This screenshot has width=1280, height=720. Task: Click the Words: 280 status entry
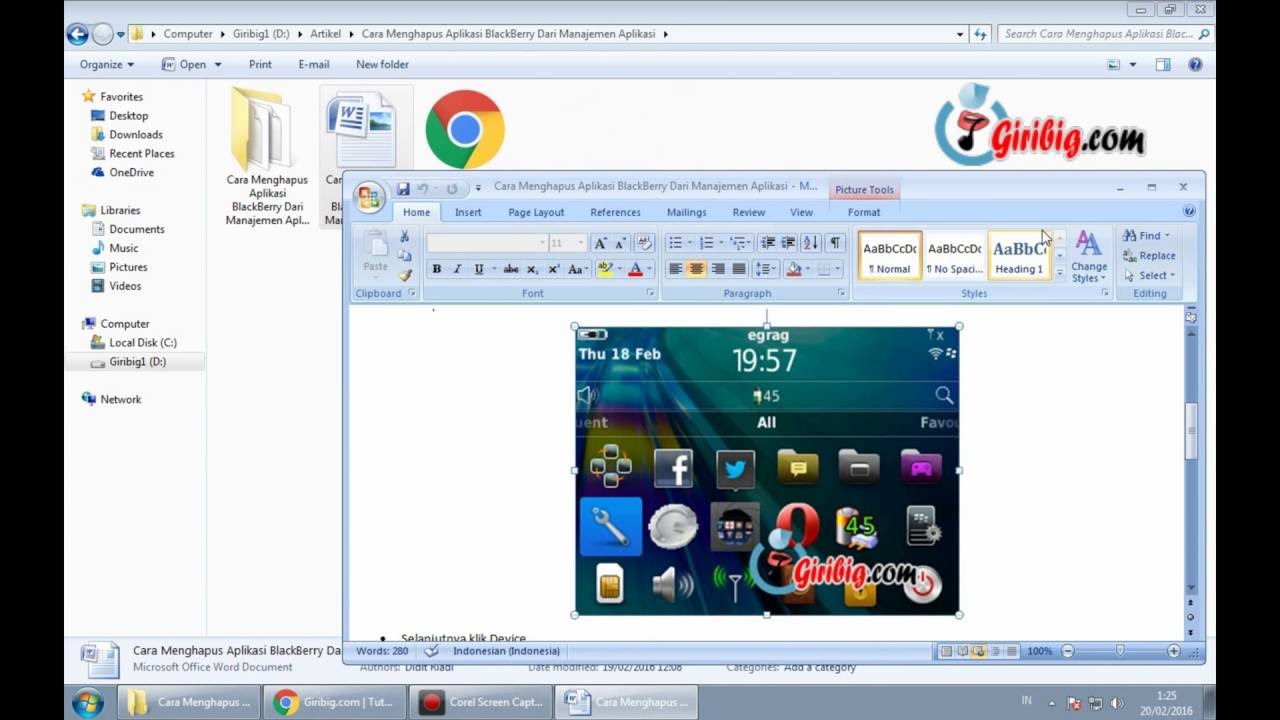point(382,651)
